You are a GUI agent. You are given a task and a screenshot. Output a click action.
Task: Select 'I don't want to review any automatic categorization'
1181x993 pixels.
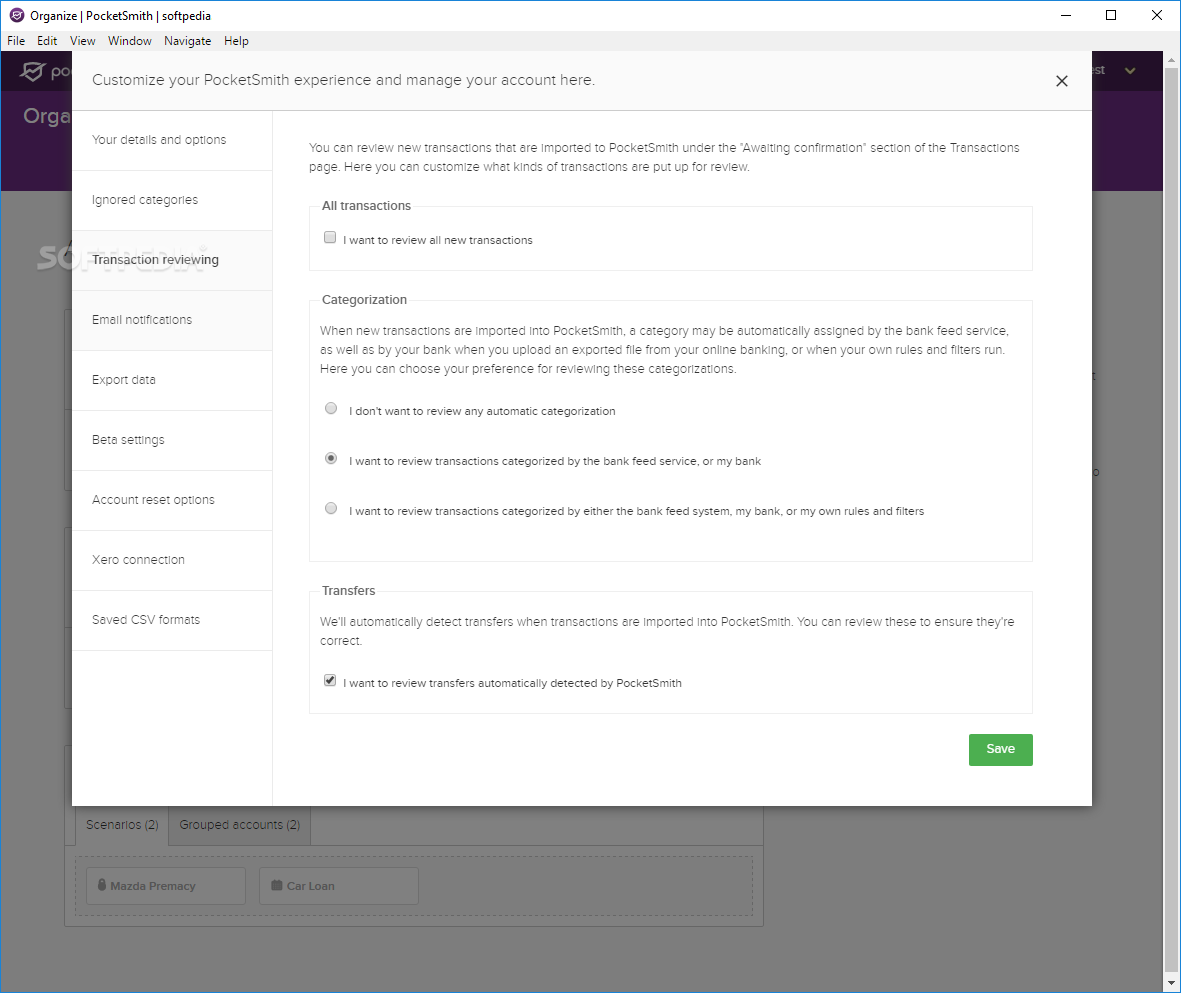coord(331,408)
